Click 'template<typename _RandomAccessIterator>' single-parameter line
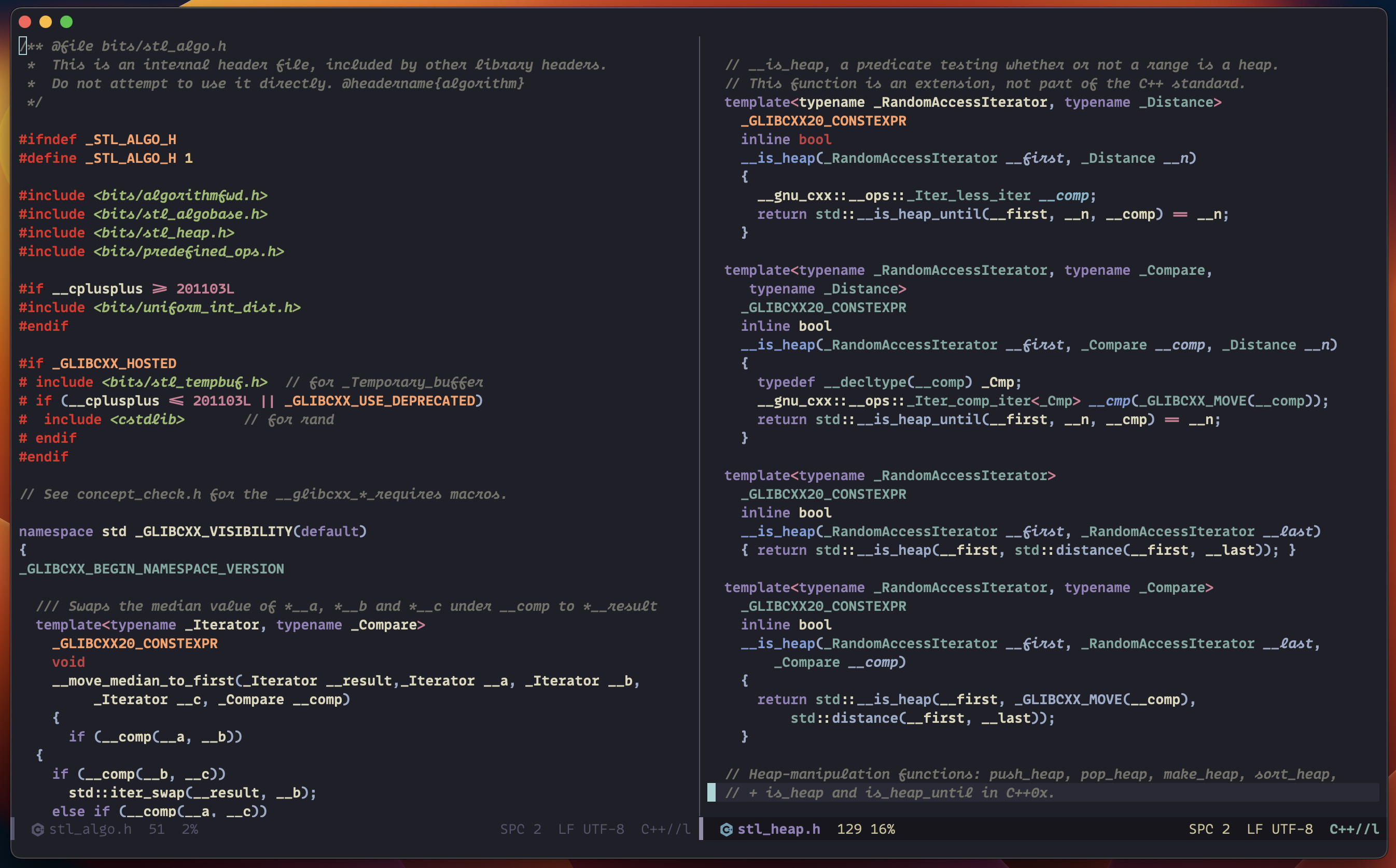The width and height of the screenshot is (1396, 868). (890, 475)
